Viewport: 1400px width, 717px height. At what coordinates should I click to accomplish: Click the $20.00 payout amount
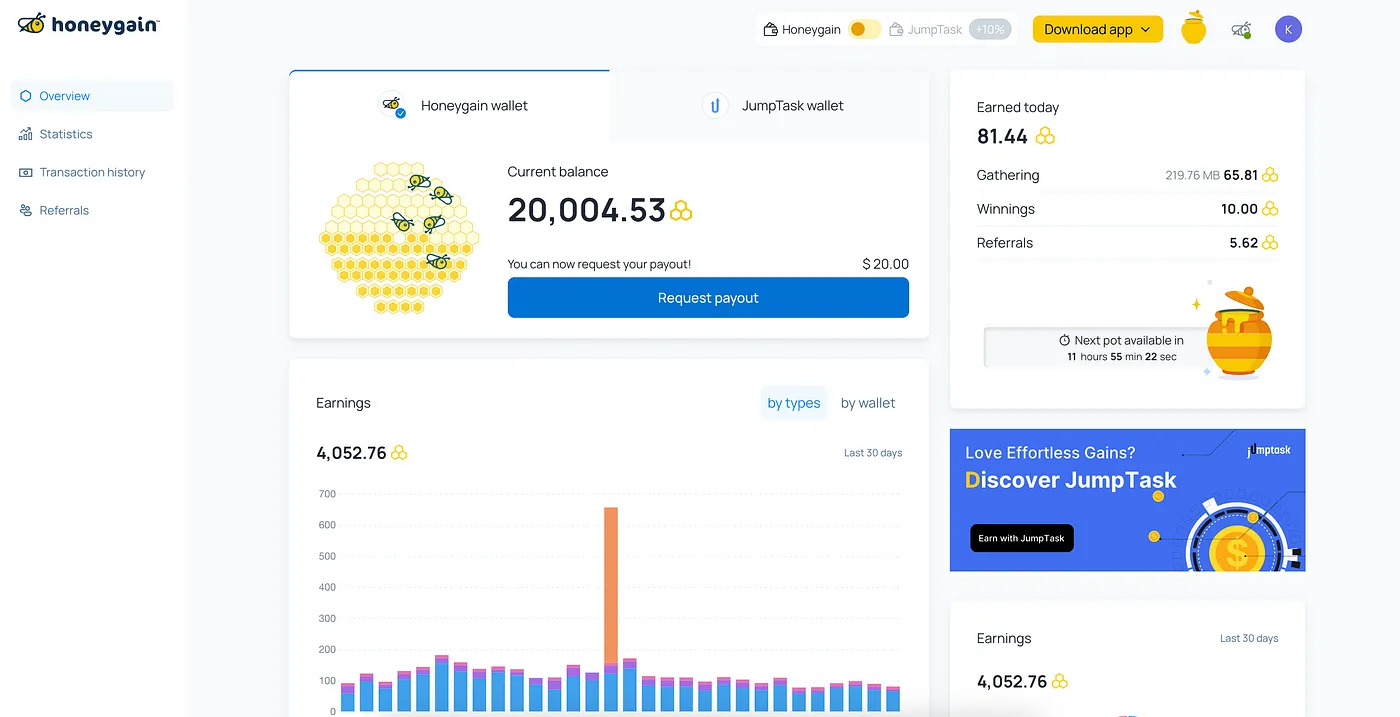[885, 264]
